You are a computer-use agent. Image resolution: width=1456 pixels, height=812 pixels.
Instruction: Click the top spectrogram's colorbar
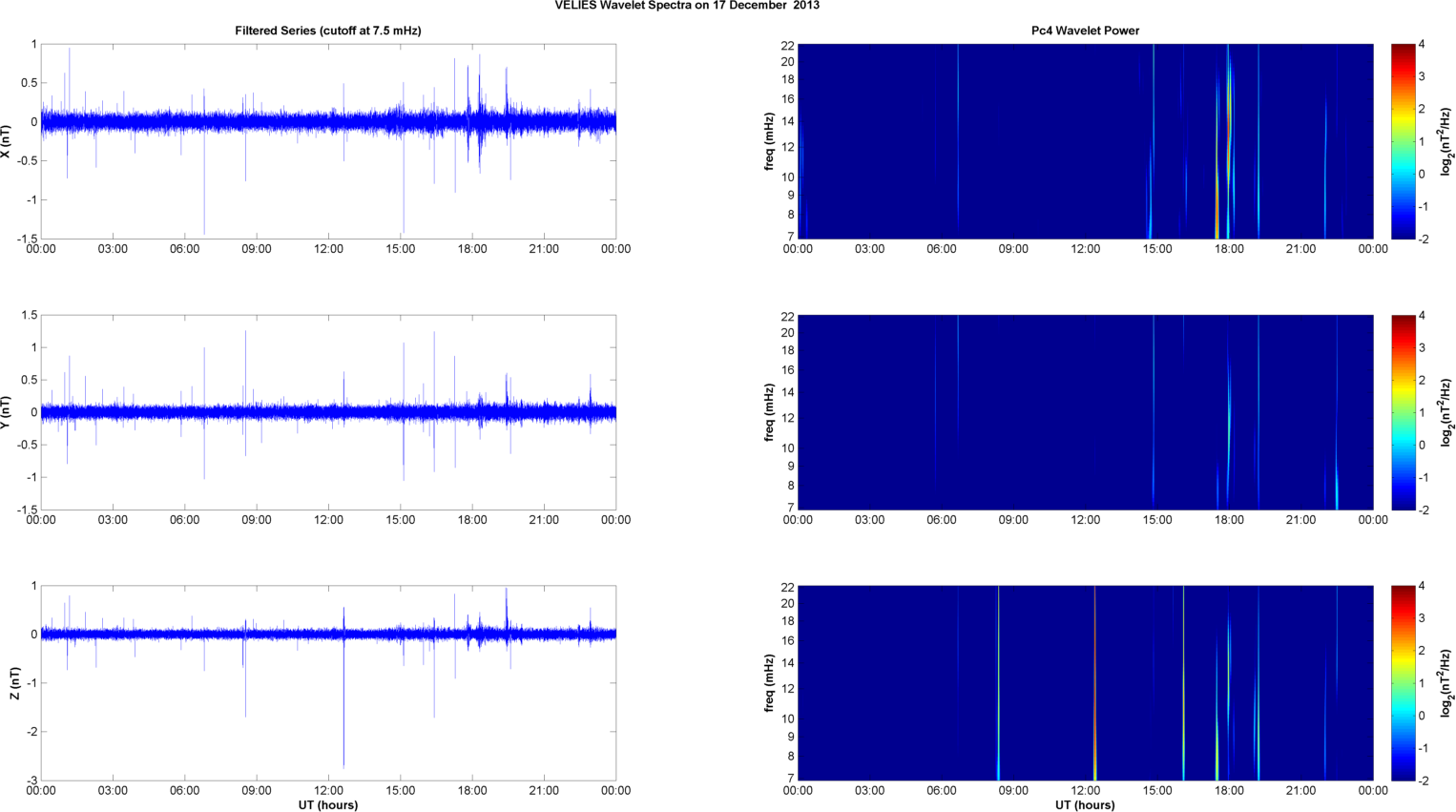click(1404, 141)
